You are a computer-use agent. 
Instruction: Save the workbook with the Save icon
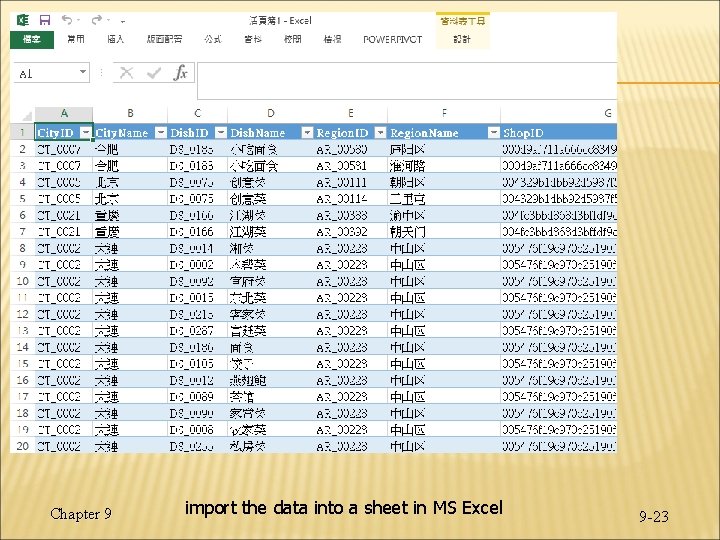45,20
